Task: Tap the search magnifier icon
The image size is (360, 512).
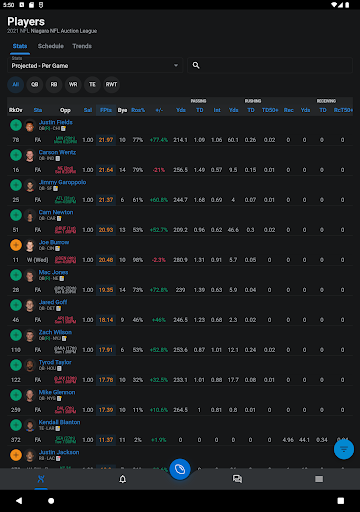Action: pyautogui.click(x=196, y=65)
